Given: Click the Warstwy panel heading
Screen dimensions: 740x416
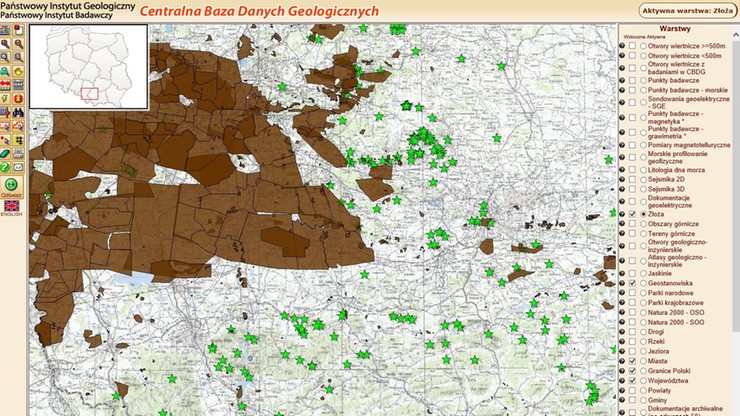Looking at the screenshot, I should coord(675,29).
